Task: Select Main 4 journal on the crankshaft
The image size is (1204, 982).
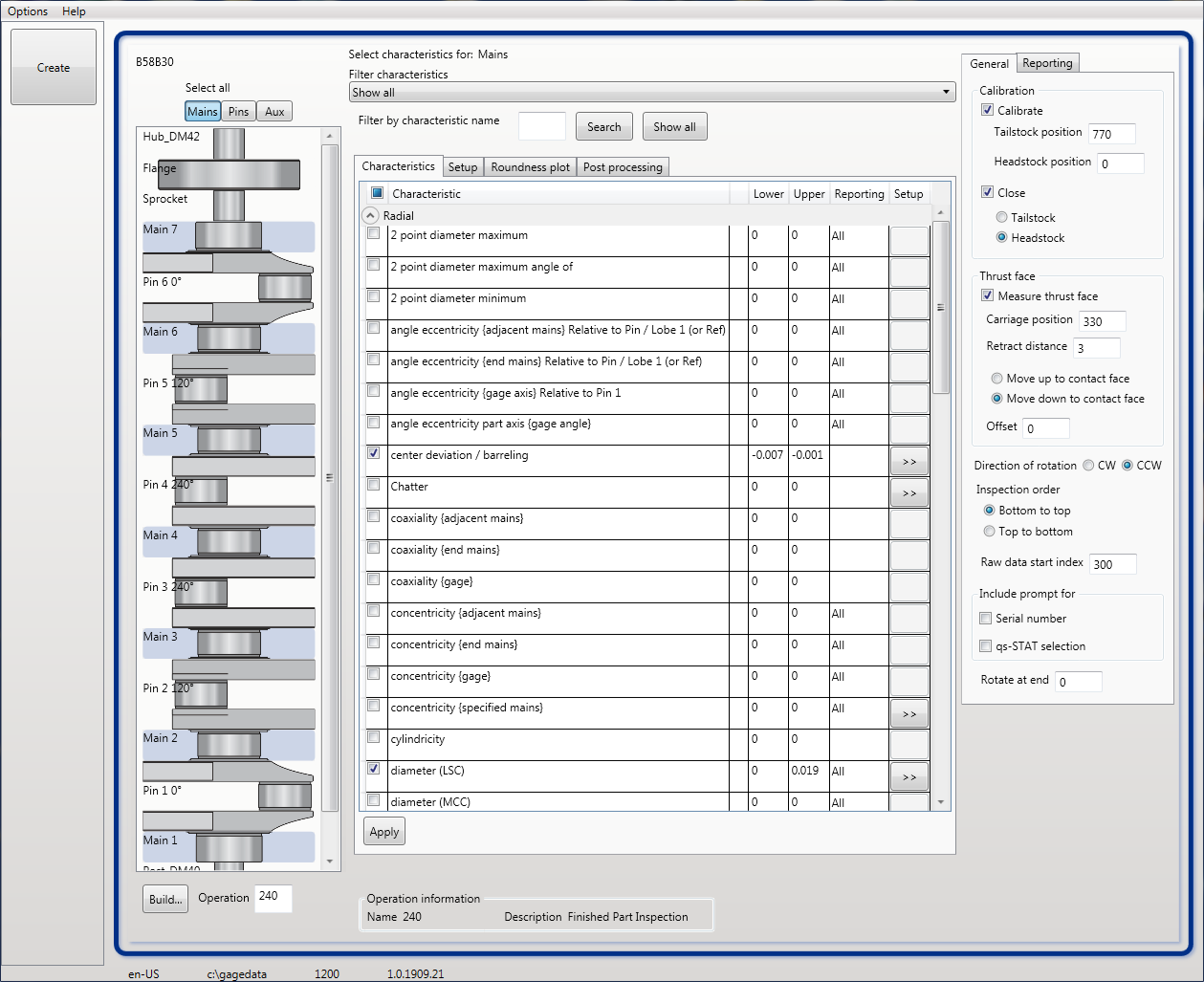Action: (x=159, y=535)
